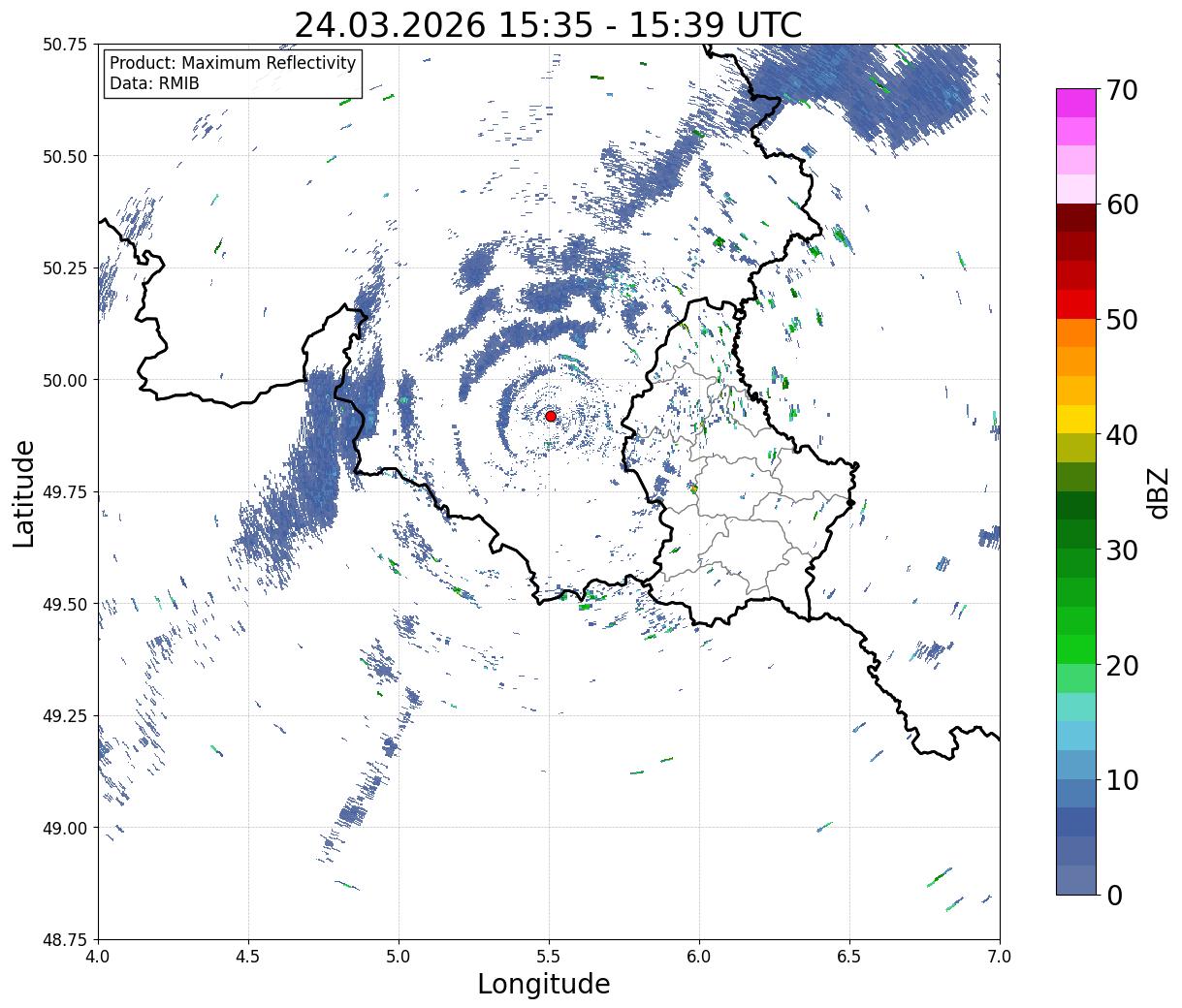Click the colorbar tick label 60
Screen dimensions: 1182x1008
(x=1123, y=205)
